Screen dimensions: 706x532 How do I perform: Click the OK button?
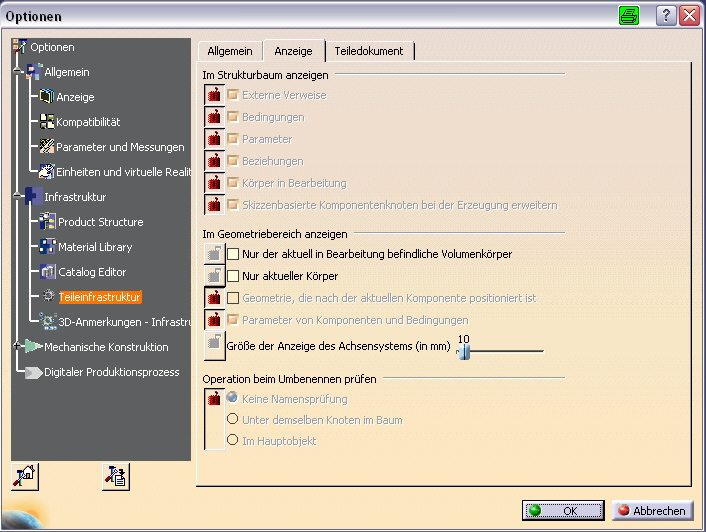pos(563,510)
